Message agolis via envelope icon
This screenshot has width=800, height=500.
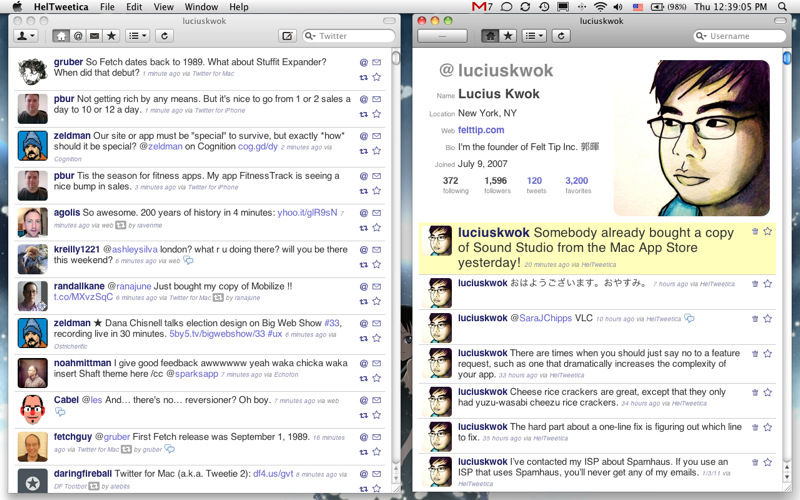[x=377, y=213]
